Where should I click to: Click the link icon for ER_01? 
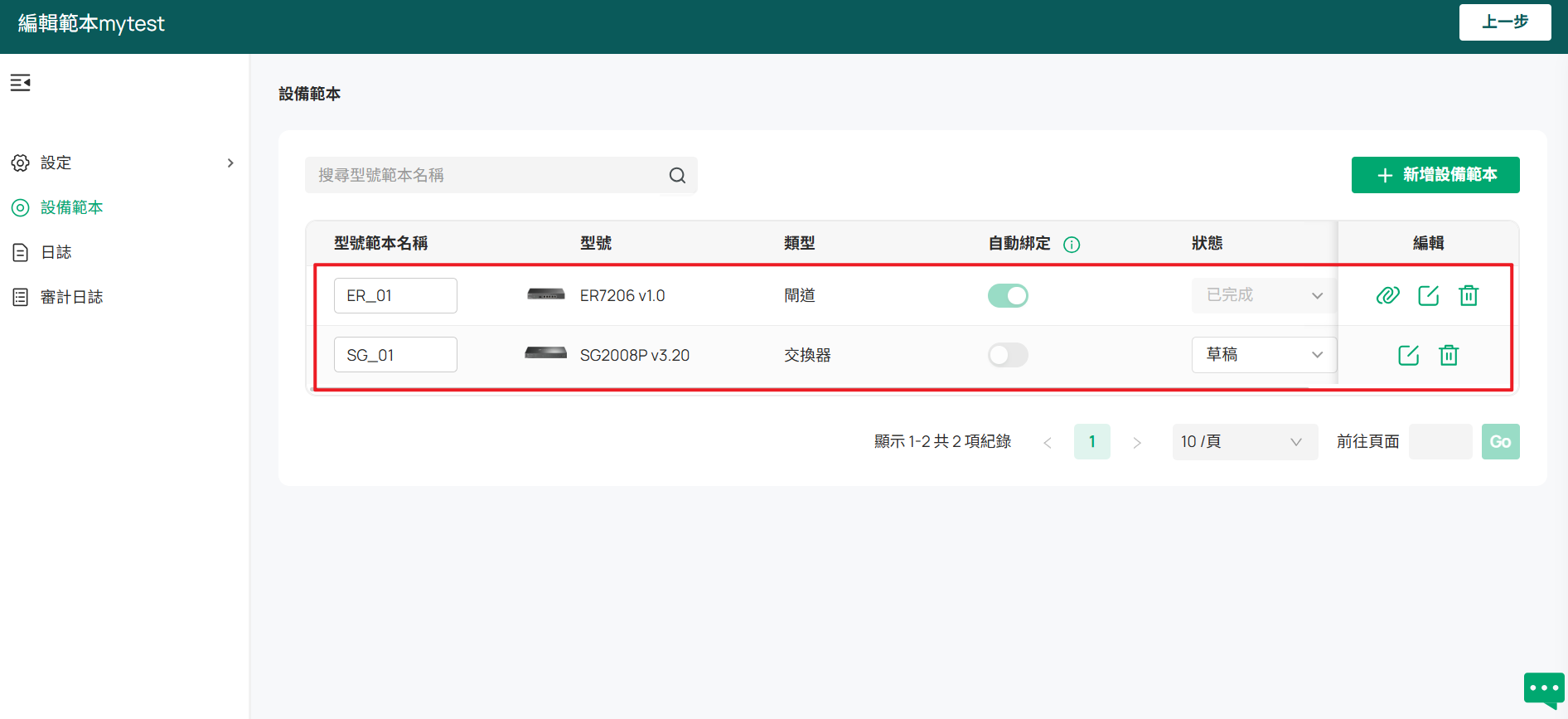pos(1388,295)
